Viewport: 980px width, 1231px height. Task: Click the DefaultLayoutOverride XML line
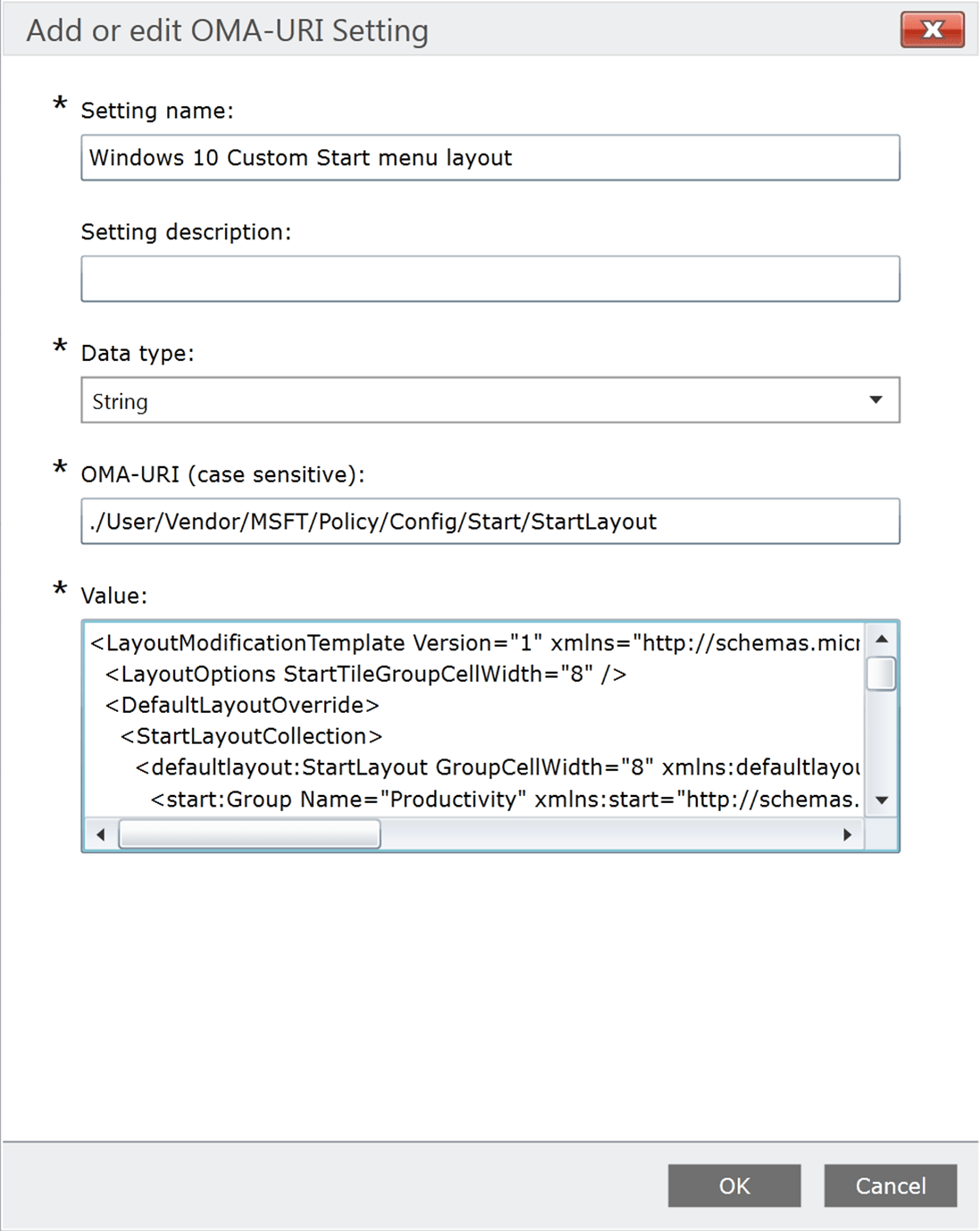click(242, 706)
